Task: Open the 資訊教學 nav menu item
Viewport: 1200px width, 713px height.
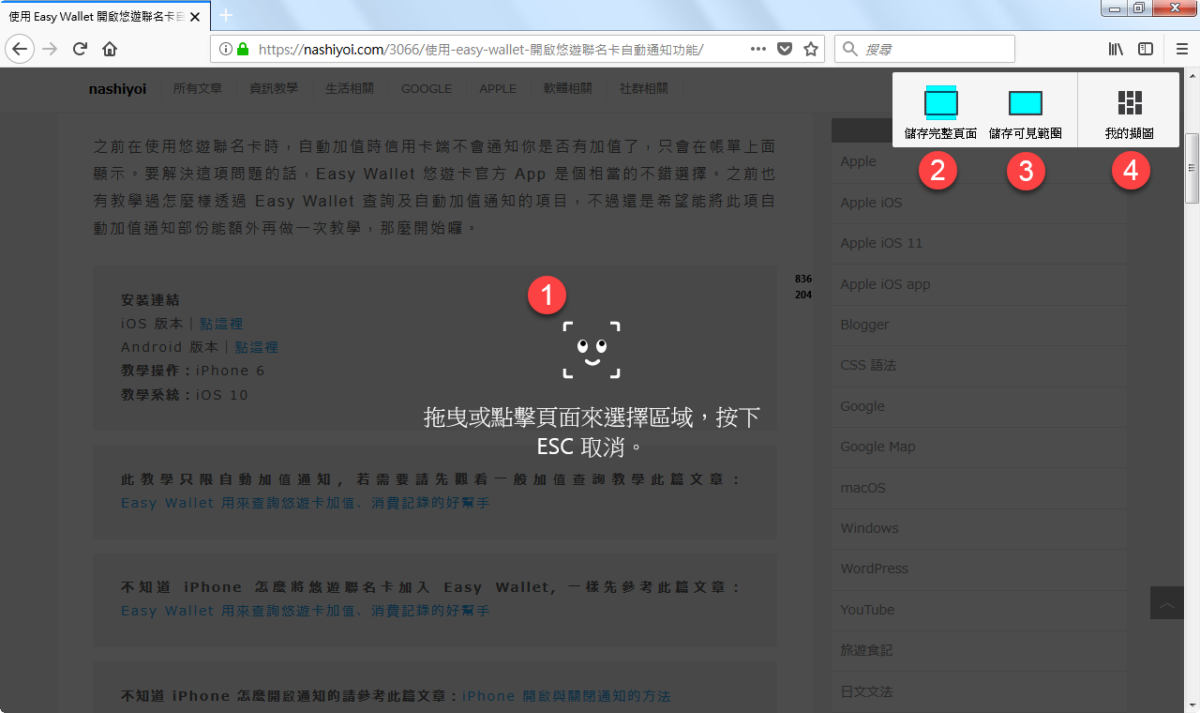Action: [273, 88]
